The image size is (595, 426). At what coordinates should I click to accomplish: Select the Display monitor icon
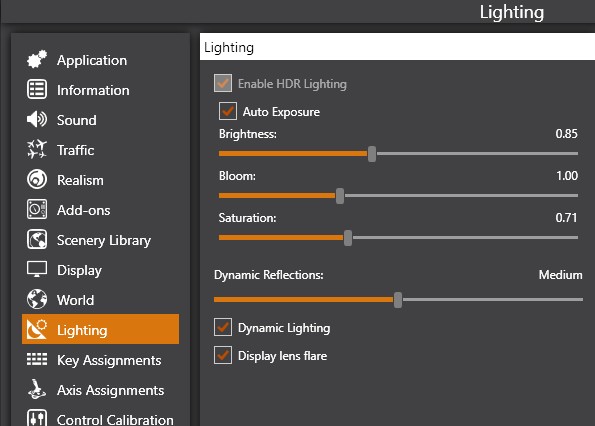37,269
